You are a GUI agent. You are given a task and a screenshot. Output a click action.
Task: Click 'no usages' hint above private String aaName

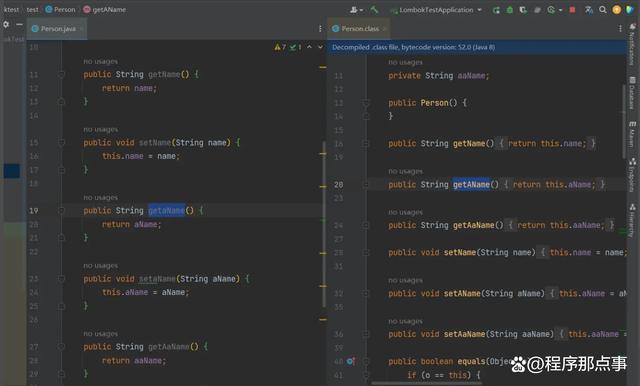click(x=405, y=63)
